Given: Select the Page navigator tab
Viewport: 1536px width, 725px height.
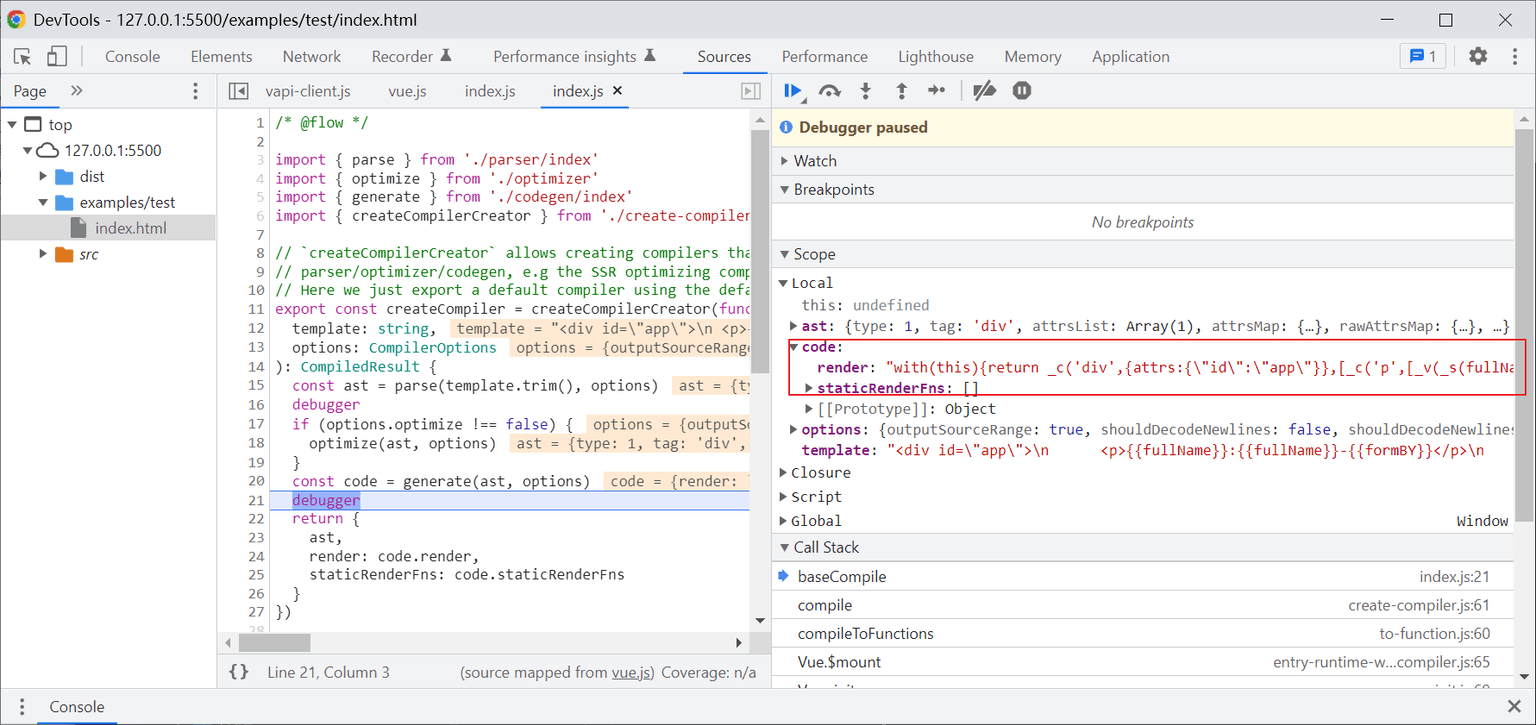Looking at the screenshot, I should 29,91.
